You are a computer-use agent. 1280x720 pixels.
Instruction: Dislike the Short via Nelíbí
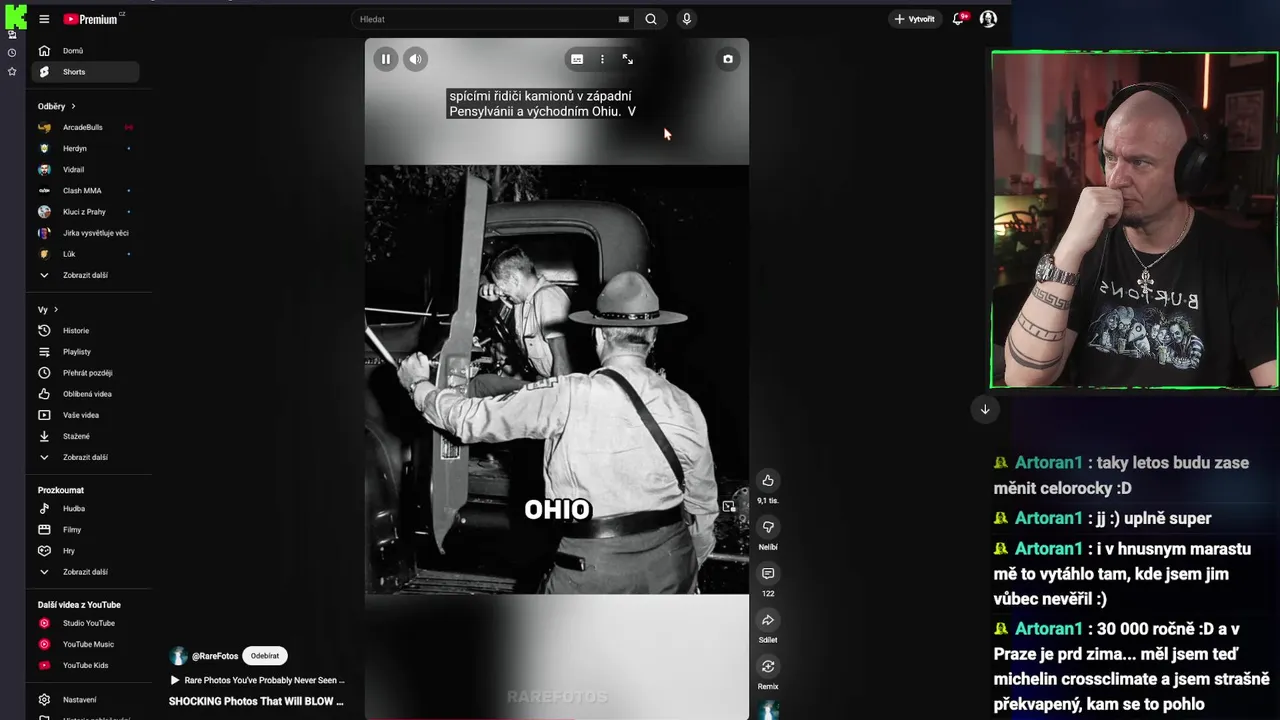tap(768, 527)
